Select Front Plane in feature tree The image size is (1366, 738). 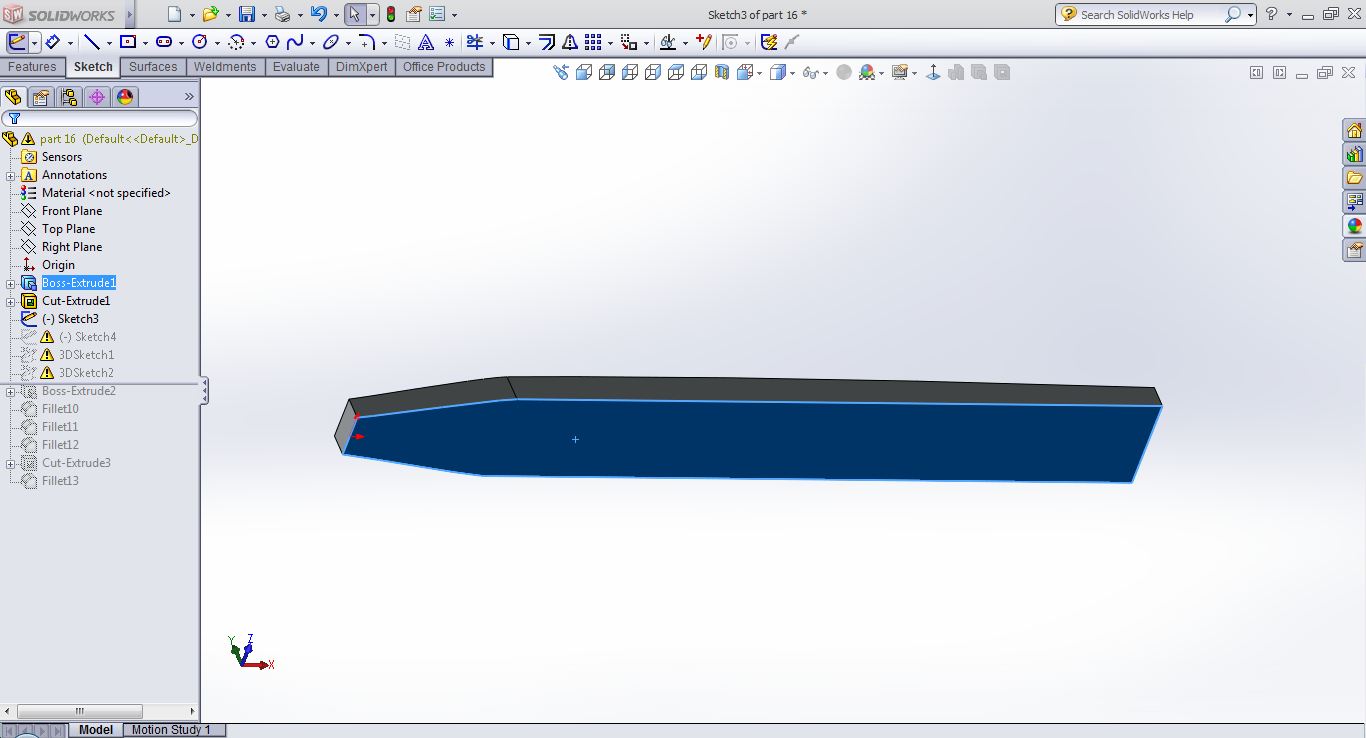(71, 211)
